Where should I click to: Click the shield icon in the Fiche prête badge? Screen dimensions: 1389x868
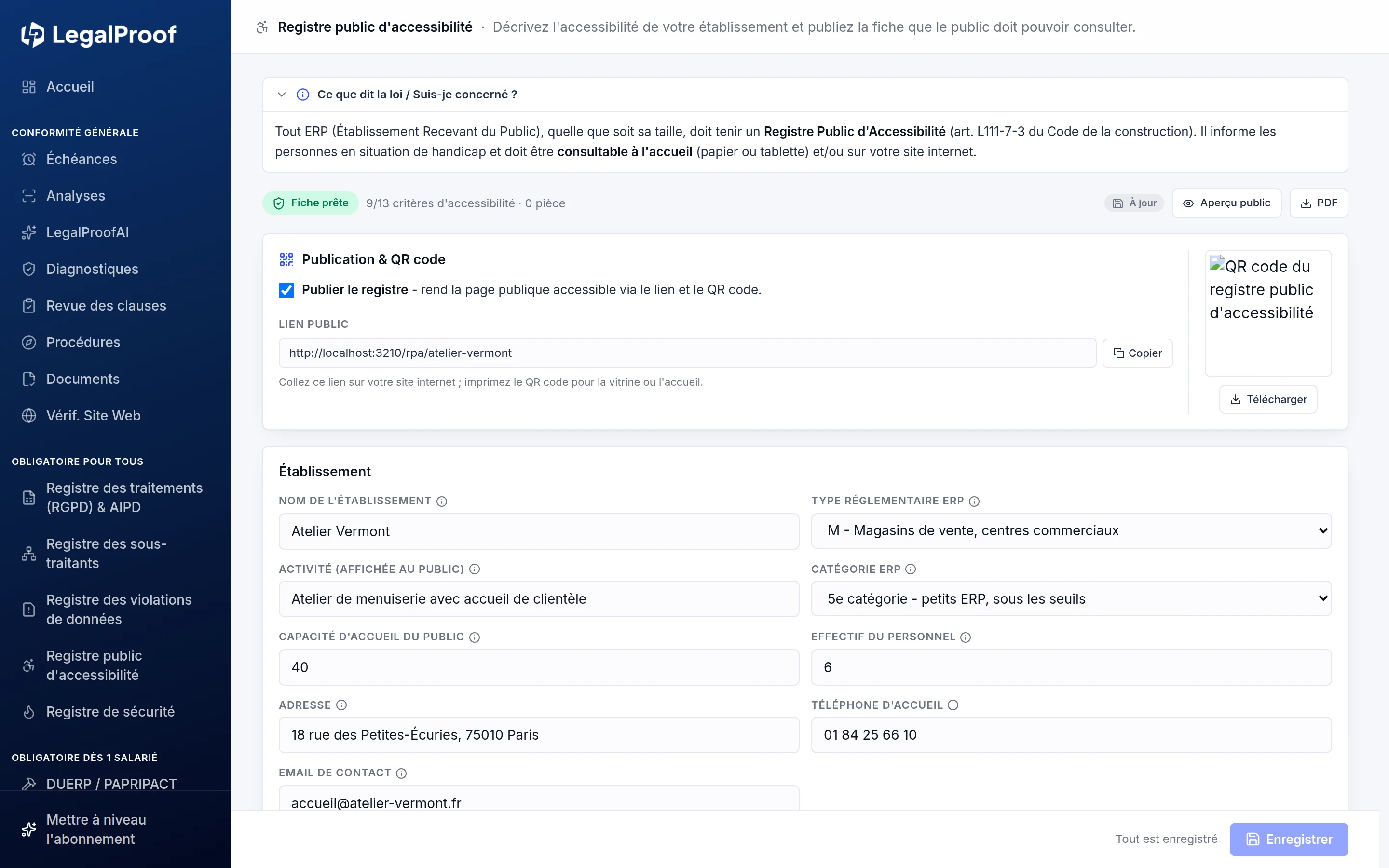[279, 203]
